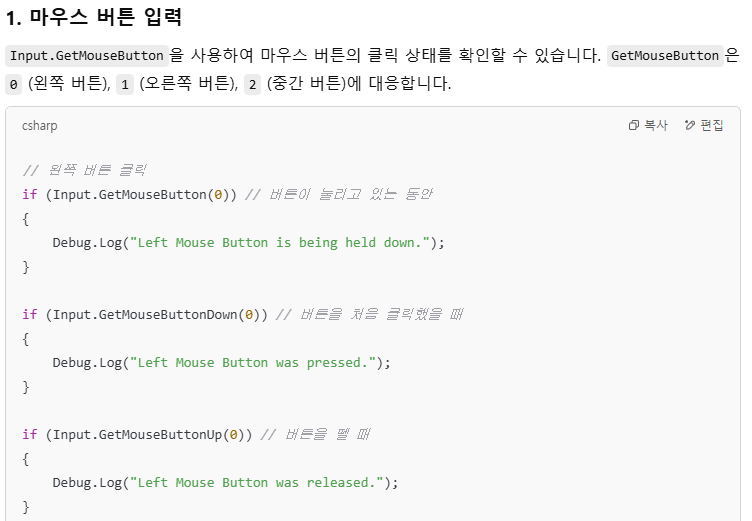Click the copy icon beside 복사
752x521 pixels.
pyautogui.click(x=634, y=125)
